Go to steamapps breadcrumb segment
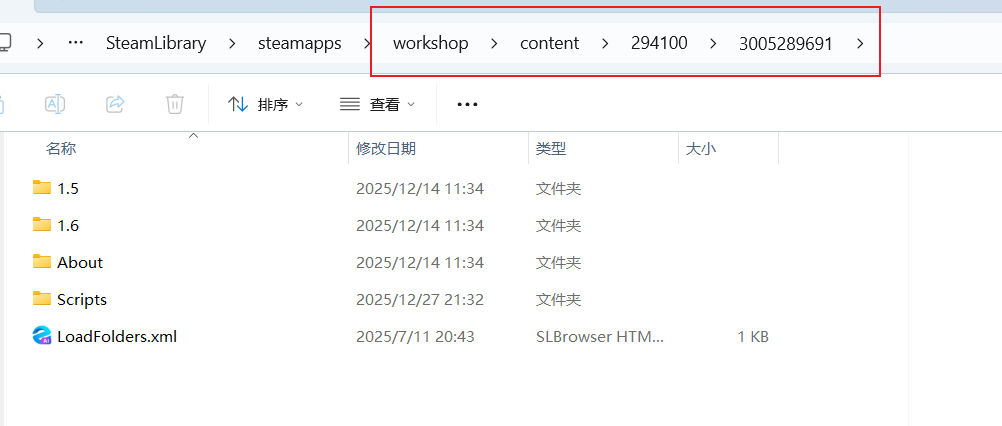Viewport: 1002px width, 426px height. pyautogui.click(x=299, y=43)
